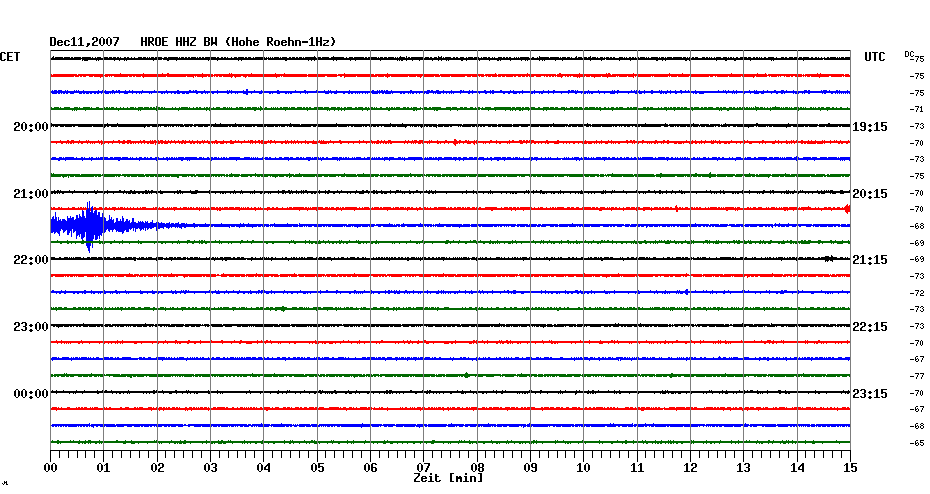Click the 21:00 CET time label

coord(31,194)
